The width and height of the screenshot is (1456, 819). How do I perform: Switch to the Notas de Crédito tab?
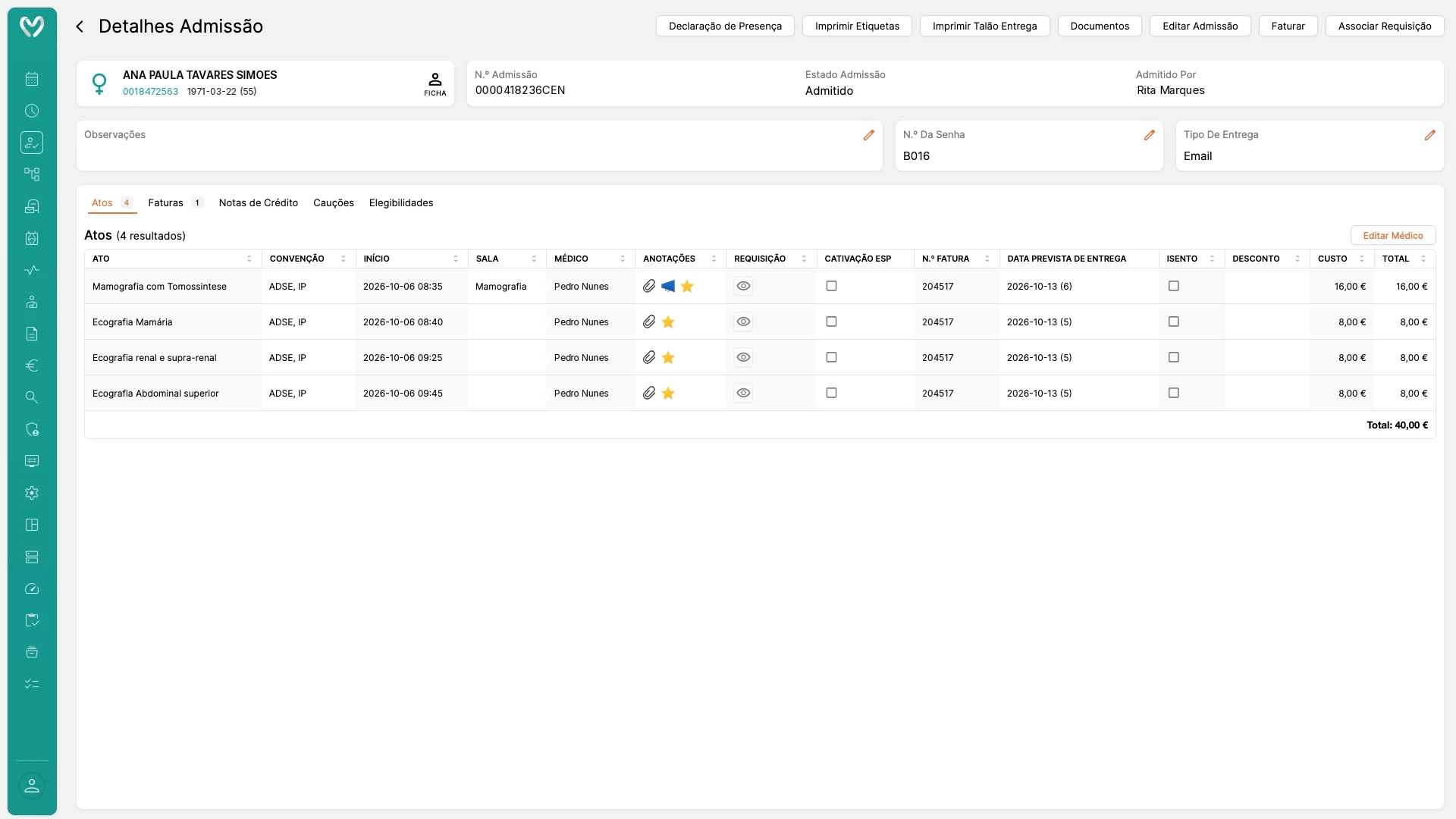click(x=259, y=202)
